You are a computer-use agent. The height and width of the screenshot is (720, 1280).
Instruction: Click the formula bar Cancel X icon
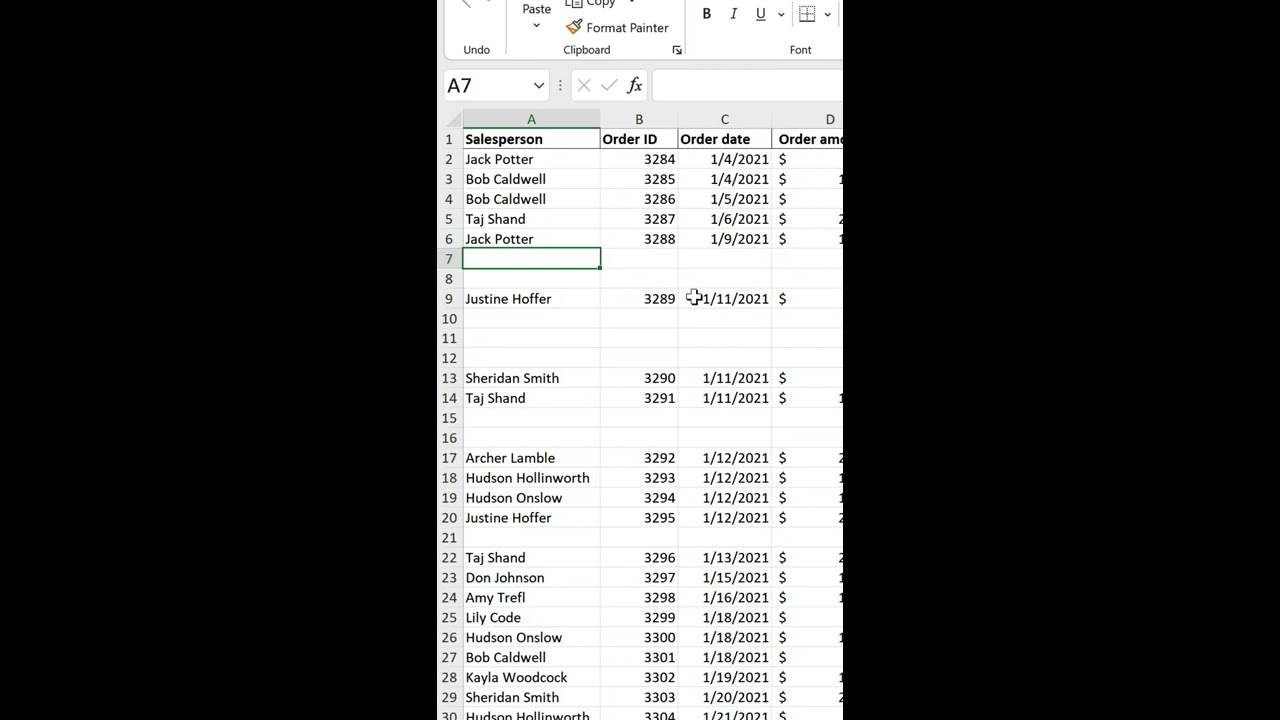[x=584, y=86]
